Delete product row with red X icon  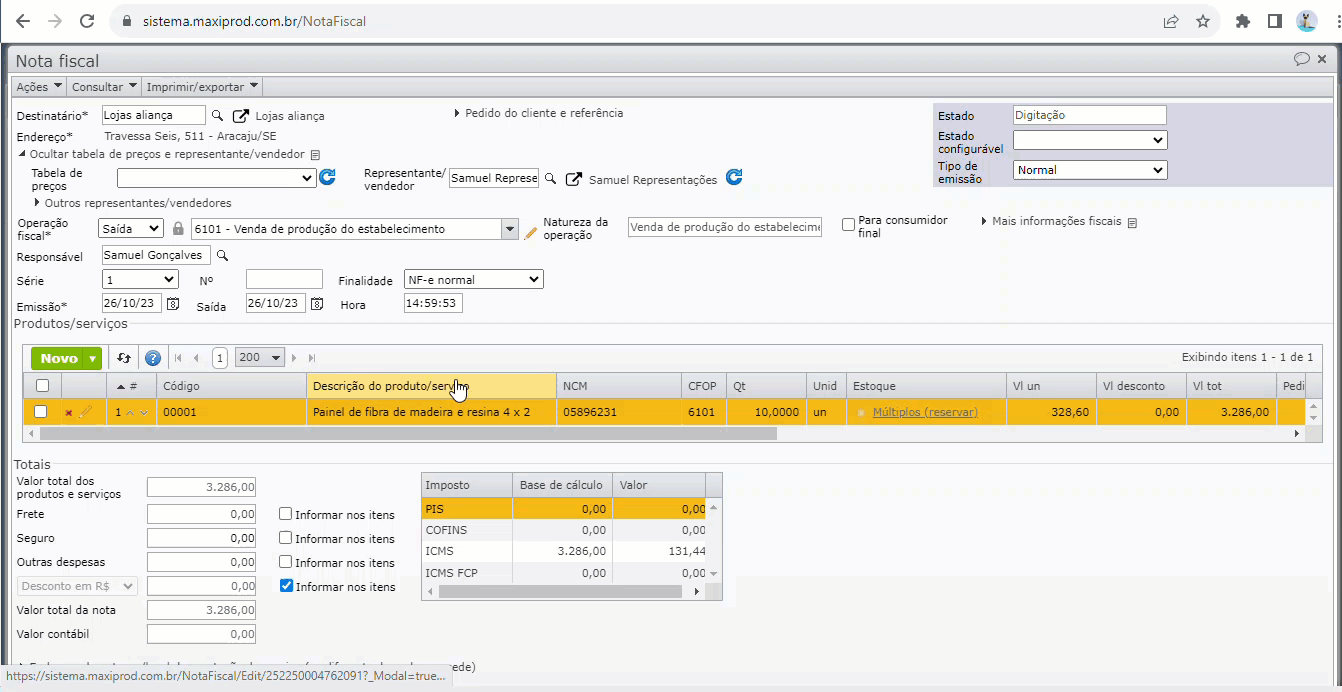pos(68,412)
